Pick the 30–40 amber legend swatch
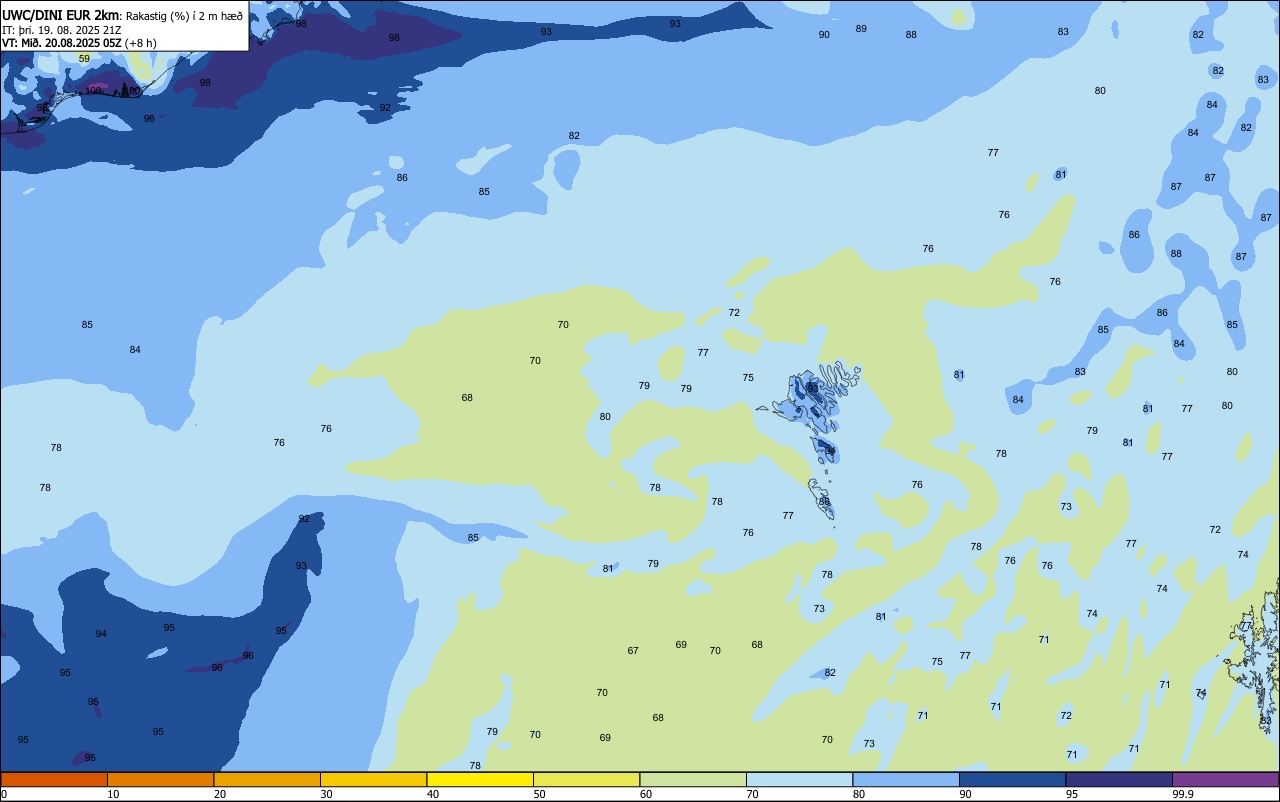 pos(373,779)
